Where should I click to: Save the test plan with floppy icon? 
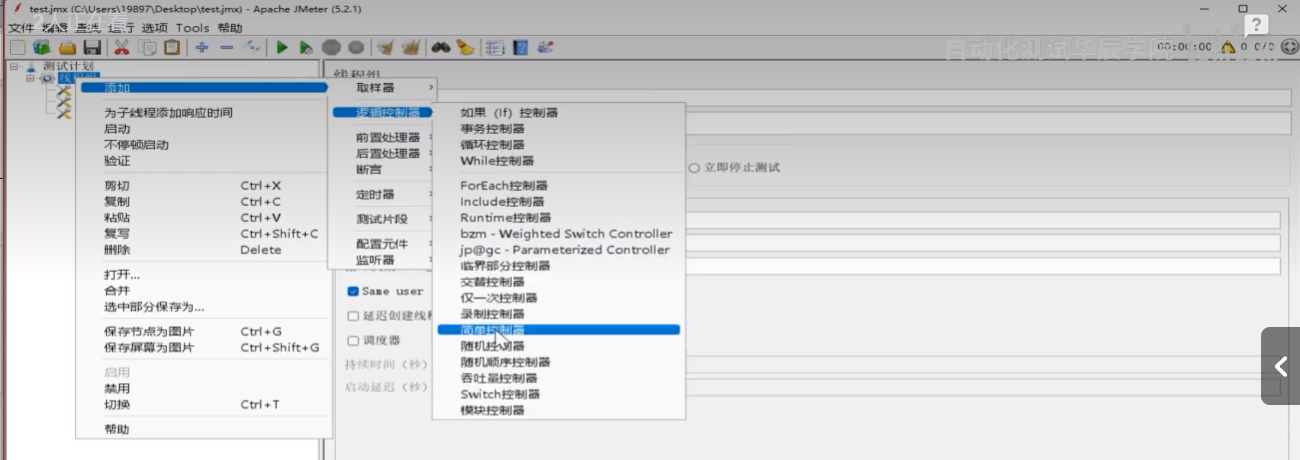coord(92,47)
